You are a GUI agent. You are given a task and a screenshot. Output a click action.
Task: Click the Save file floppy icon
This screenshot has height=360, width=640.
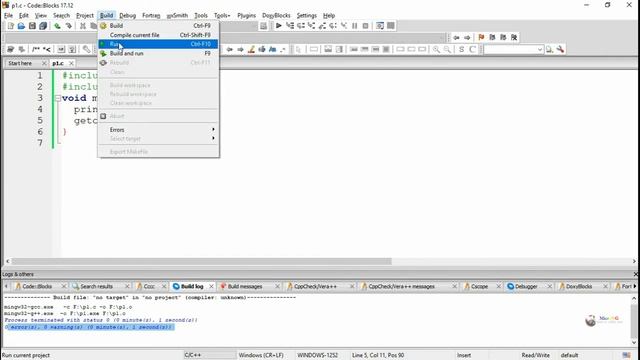(x=32, y=26)
